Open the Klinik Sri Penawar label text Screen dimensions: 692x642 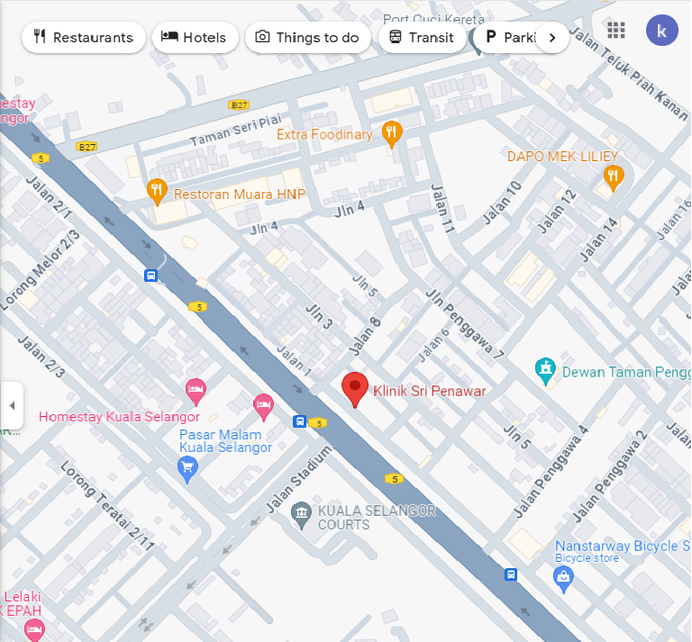[x=429, y=391]
